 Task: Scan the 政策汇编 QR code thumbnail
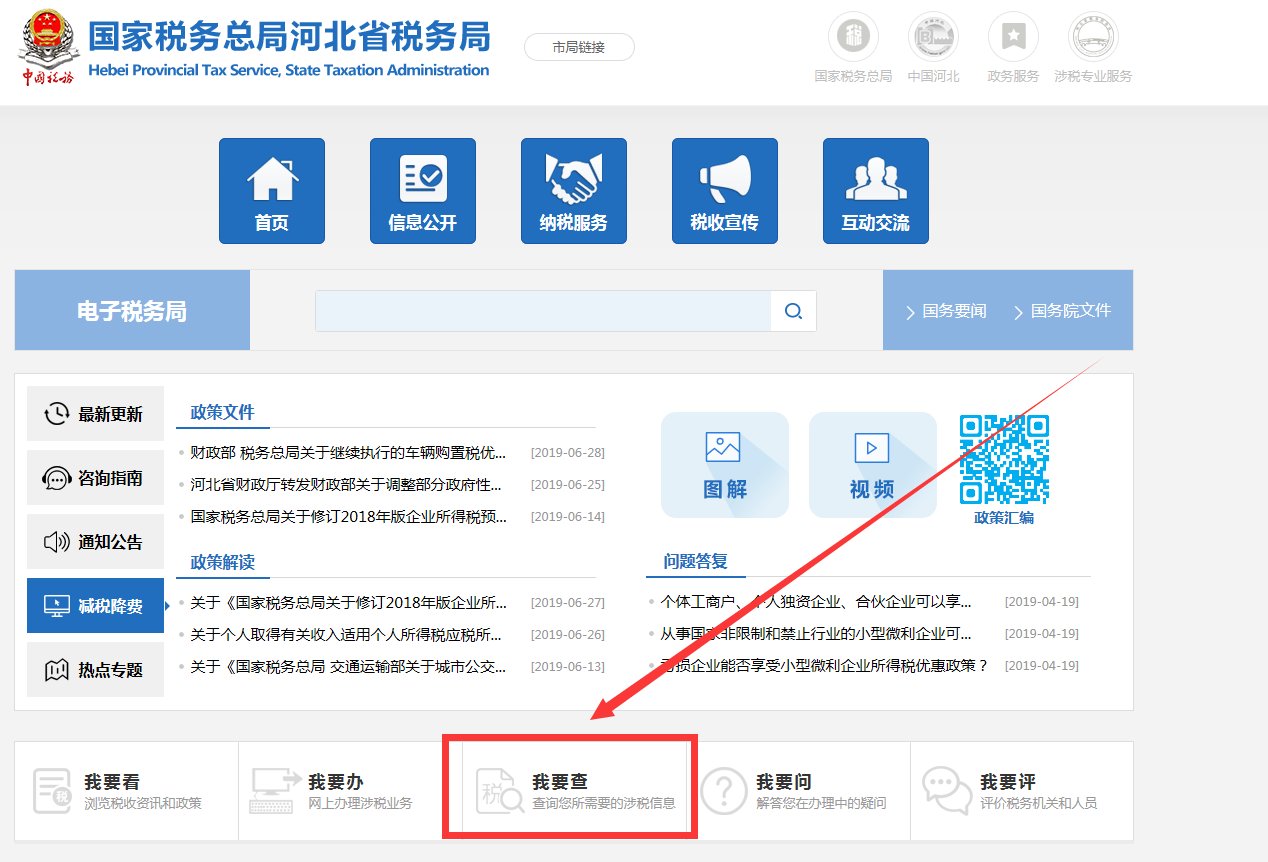pos(1004,460)
